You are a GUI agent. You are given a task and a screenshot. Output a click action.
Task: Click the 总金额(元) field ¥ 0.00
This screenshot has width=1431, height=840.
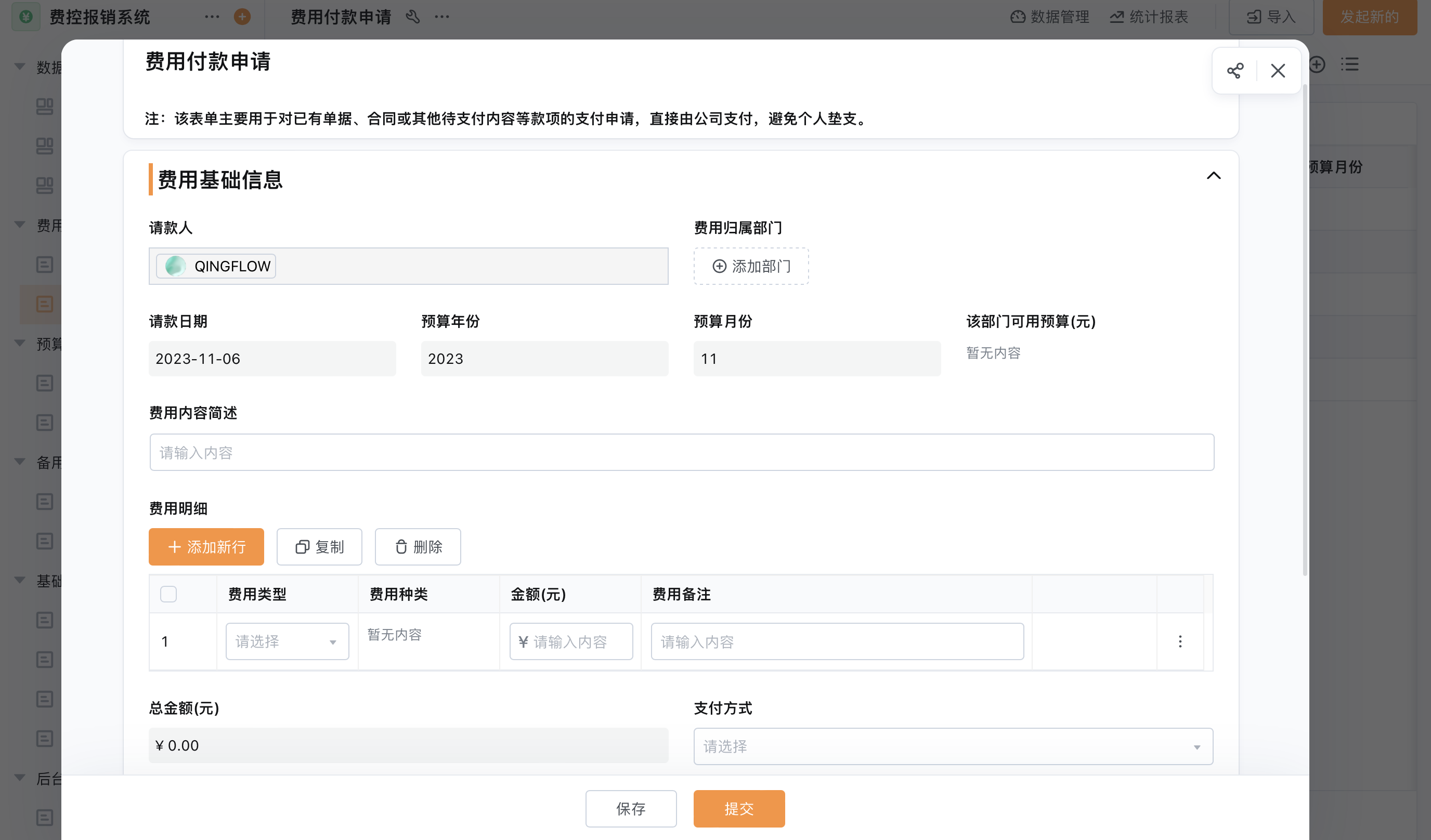[408, 745]
